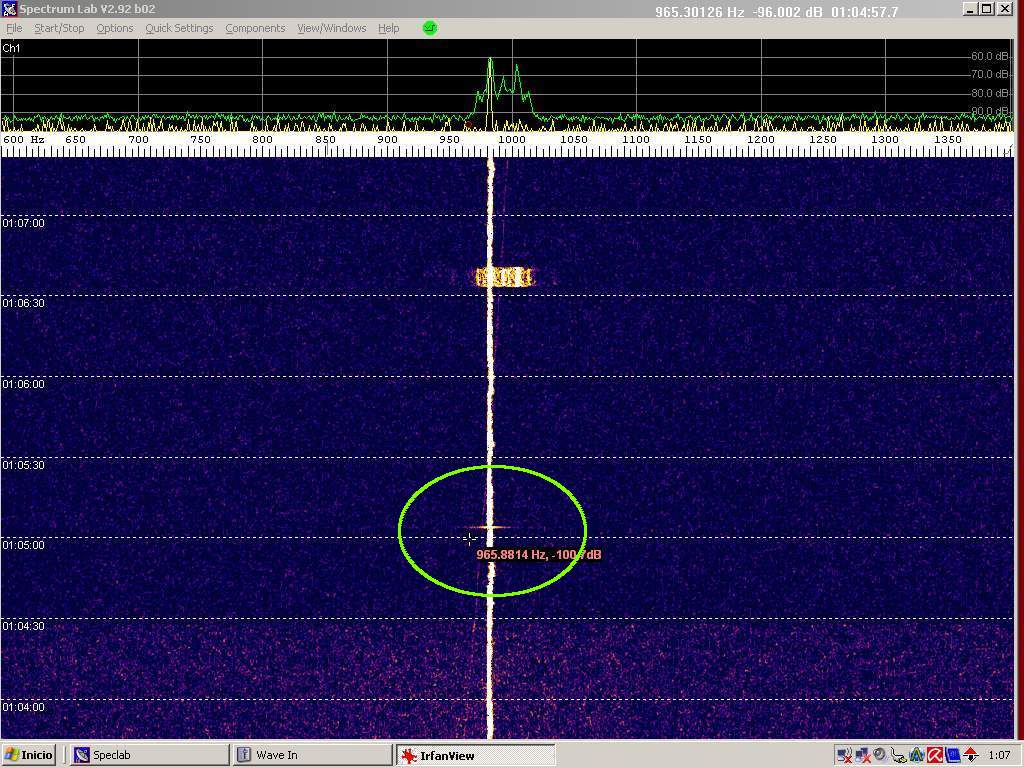The width and height of the screenshot is (1024, 768).
Task: Click the Spectrum Lab title bar icon
Action: coord(9,9)
